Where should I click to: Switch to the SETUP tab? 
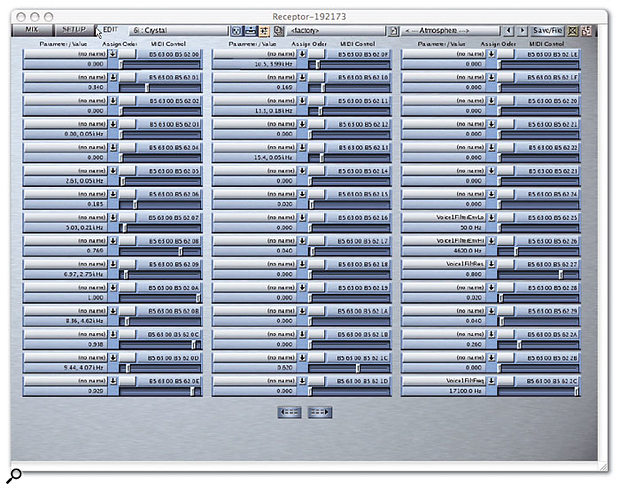coord(74,30)
